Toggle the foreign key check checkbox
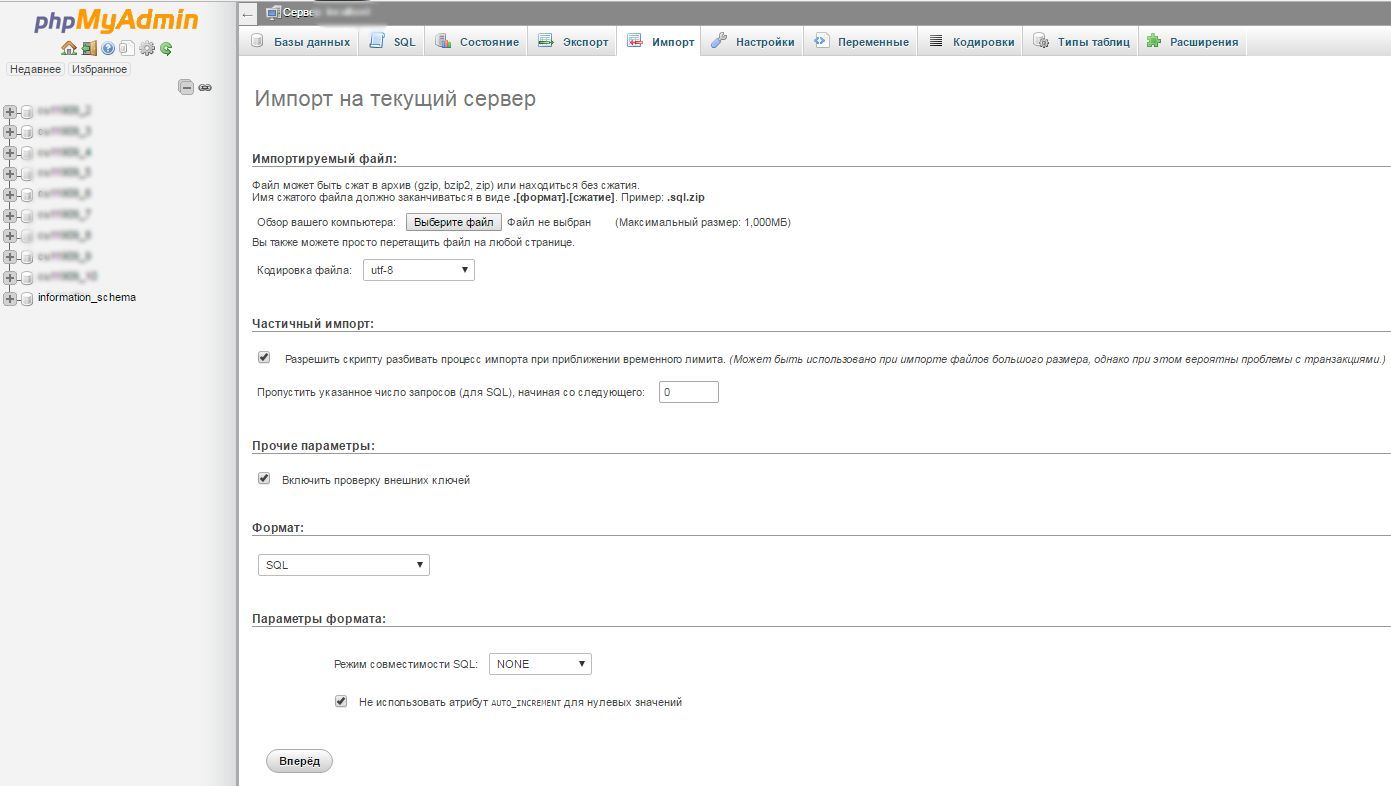This screenshot has width=1391, height=786. click(264, 479)
